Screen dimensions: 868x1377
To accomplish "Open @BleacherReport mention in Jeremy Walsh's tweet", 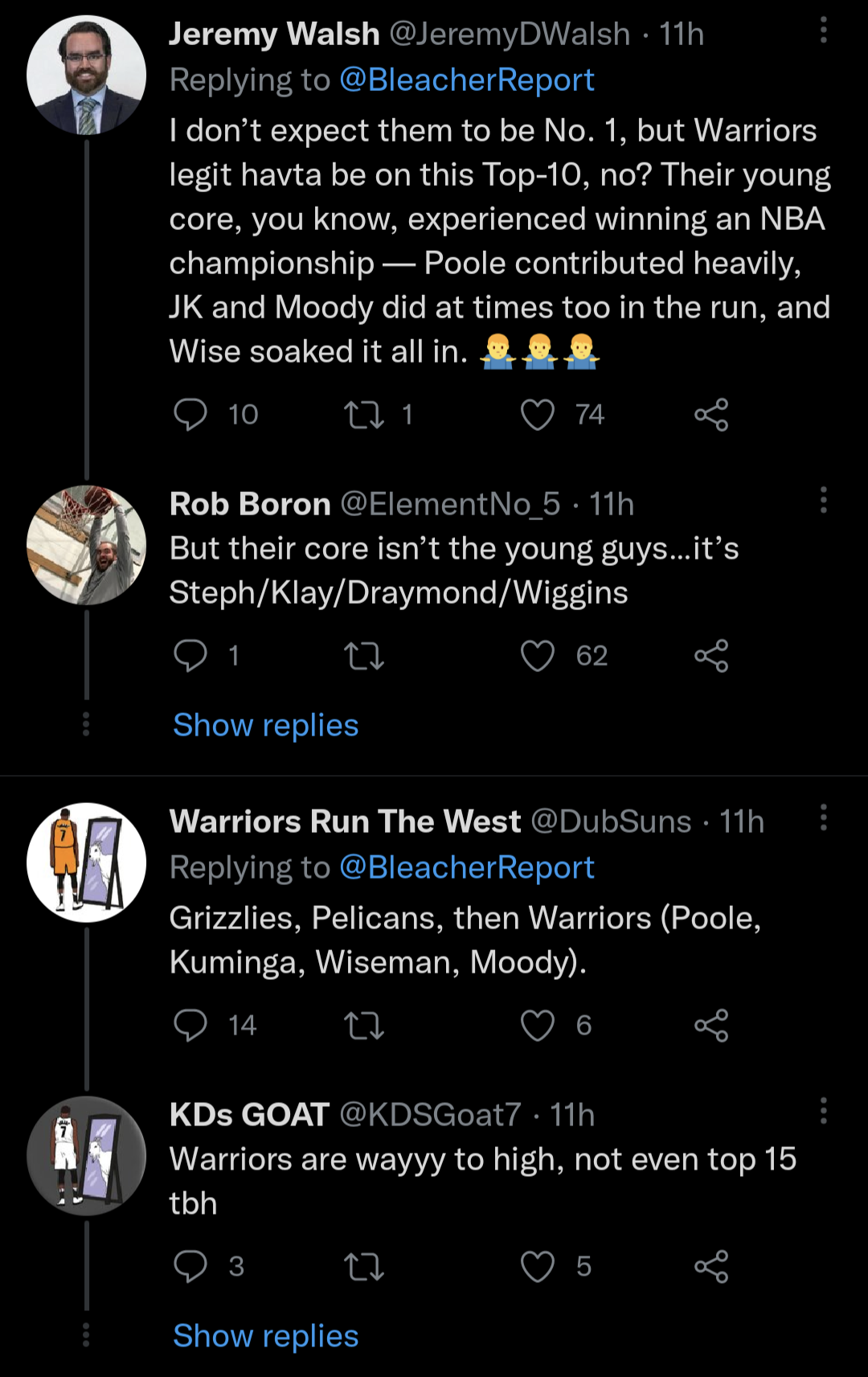I will coord(467,80).
